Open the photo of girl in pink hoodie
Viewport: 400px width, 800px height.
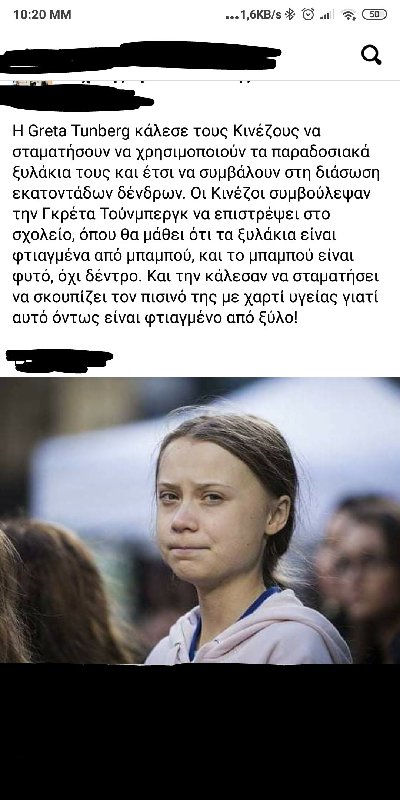coord(200,520)
